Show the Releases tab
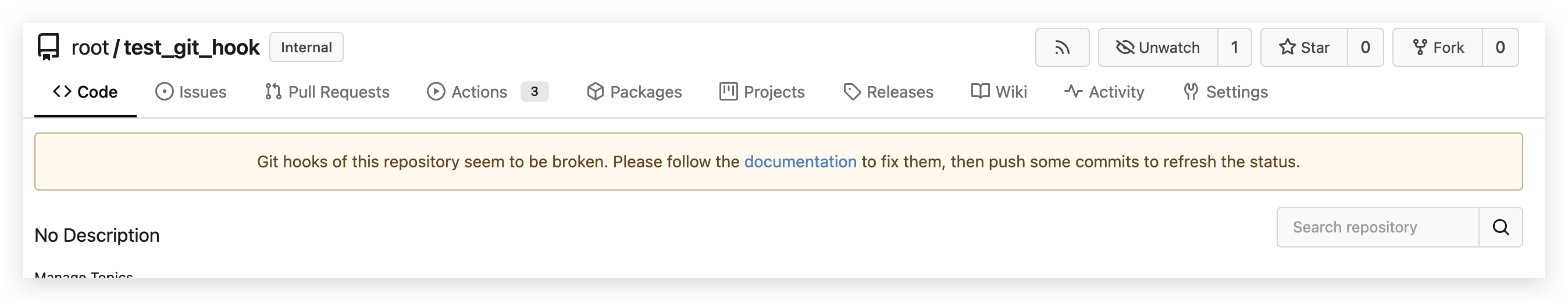This screenshot has width=1568, height=301. (x=888, y=92)
